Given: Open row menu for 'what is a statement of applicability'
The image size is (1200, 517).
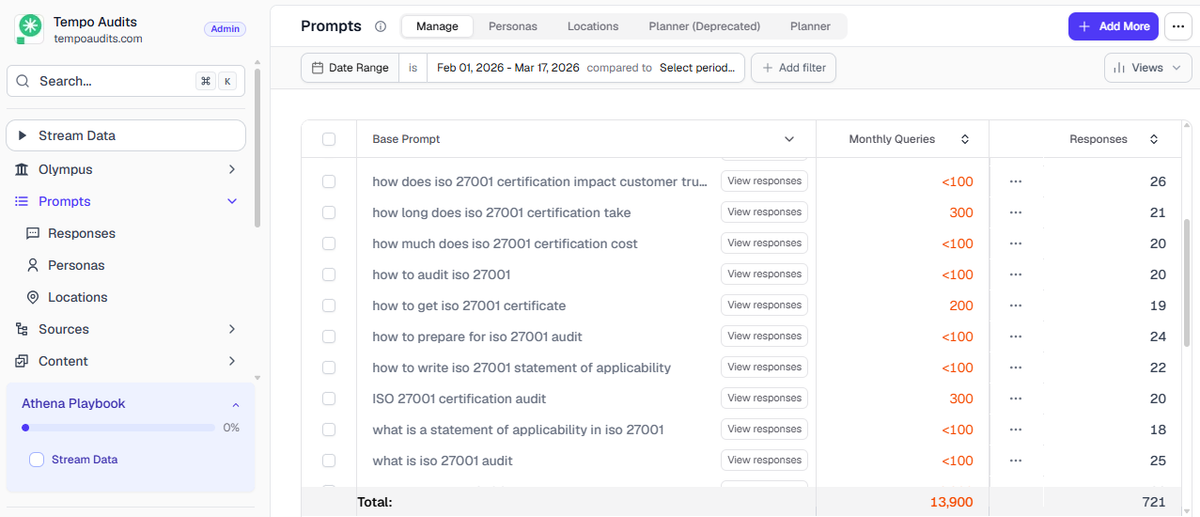Looking at the screenshot, I should coord(1016,430).
